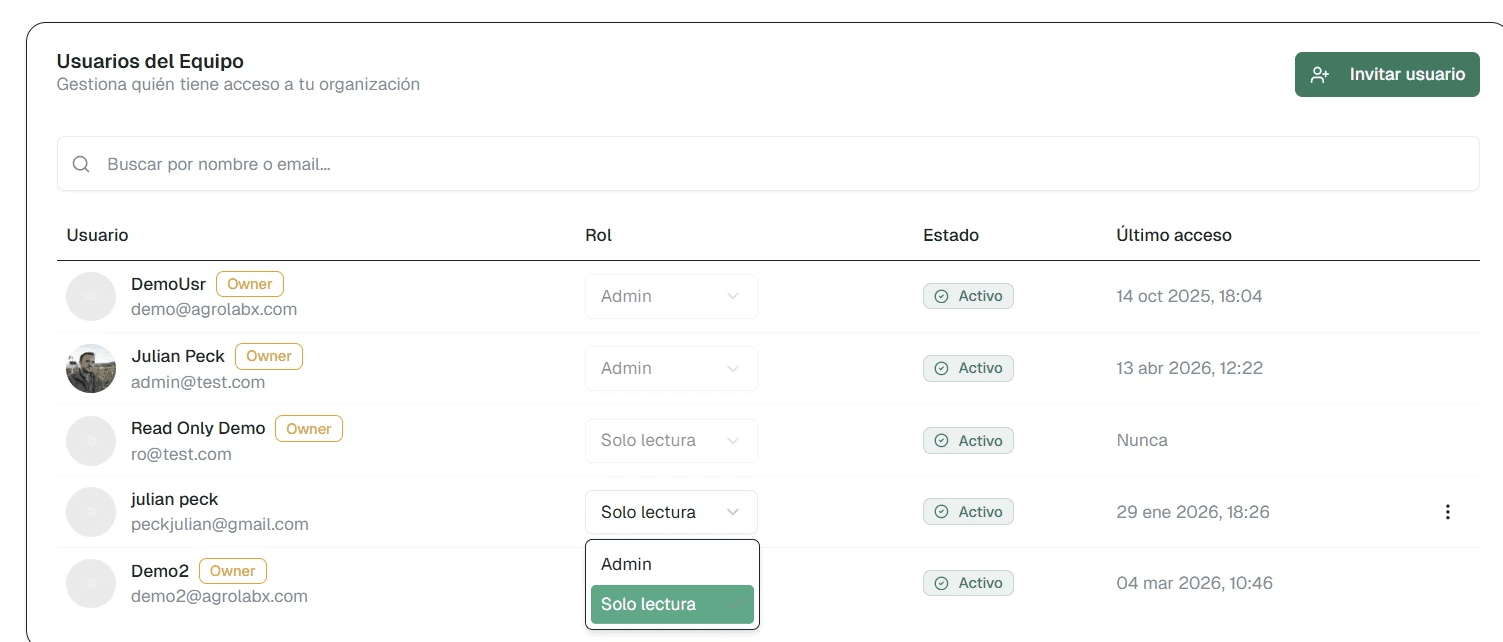The width and height of the screenshot is (1503, 642).
Task: Collapse the julian peck role dropdown
Action: point(671,512)
